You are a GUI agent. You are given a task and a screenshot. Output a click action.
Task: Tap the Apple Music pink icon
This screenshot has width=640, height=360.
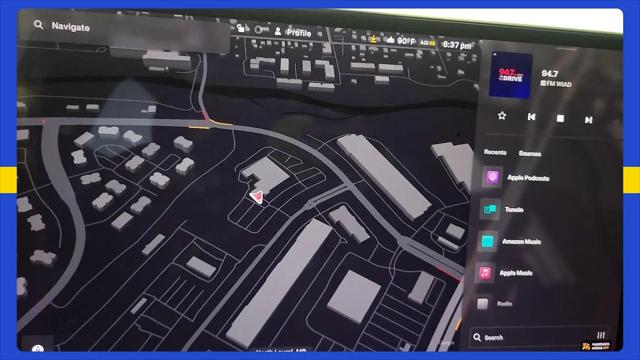485,273
